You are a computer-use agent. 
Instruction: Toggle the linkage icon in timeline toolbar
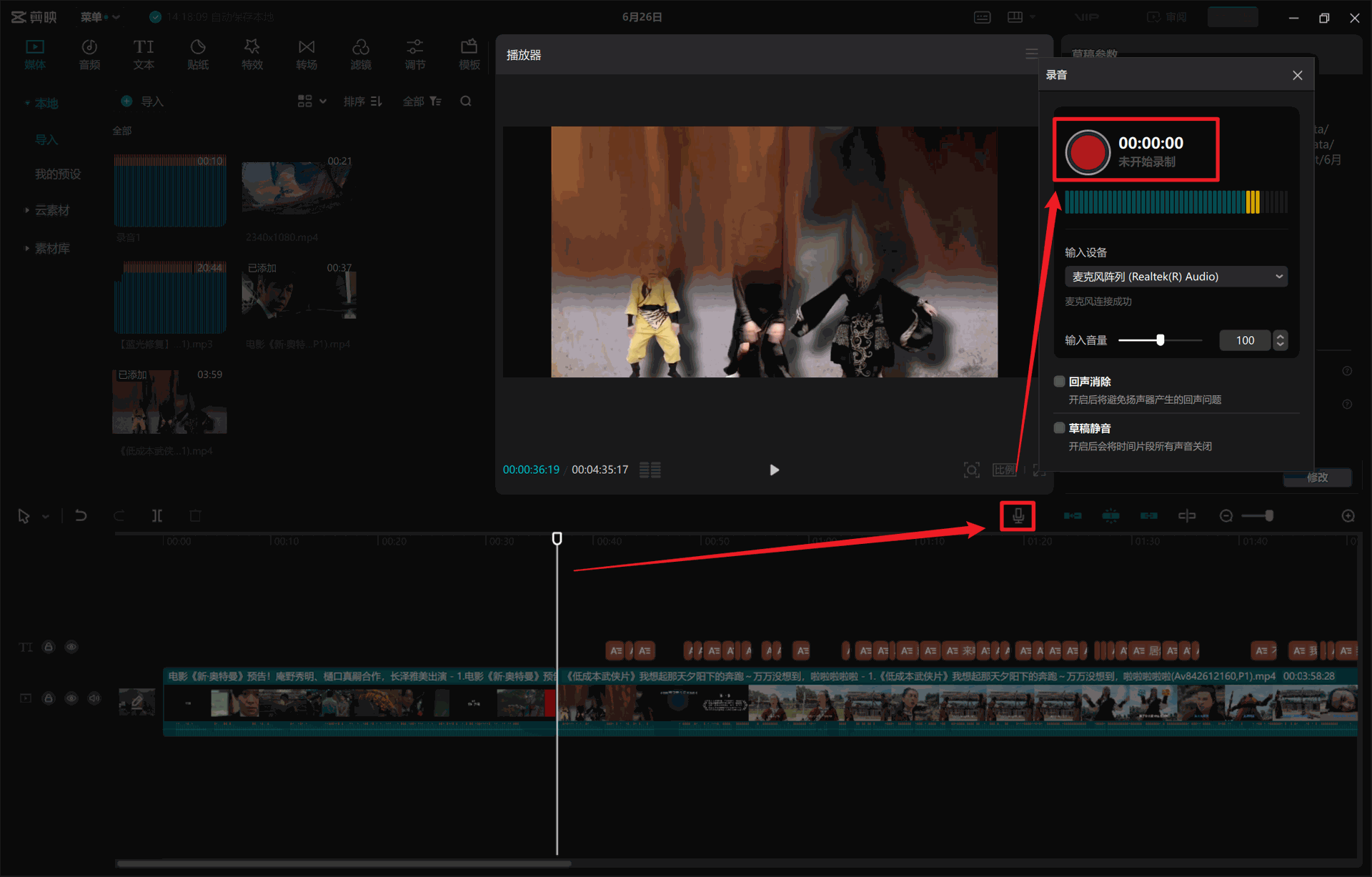click(1148, 515)
